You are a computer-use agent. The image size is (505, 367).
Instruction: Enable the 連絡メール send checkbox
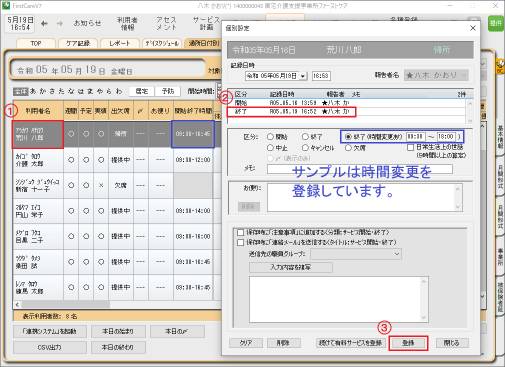[x=240, y=242]
